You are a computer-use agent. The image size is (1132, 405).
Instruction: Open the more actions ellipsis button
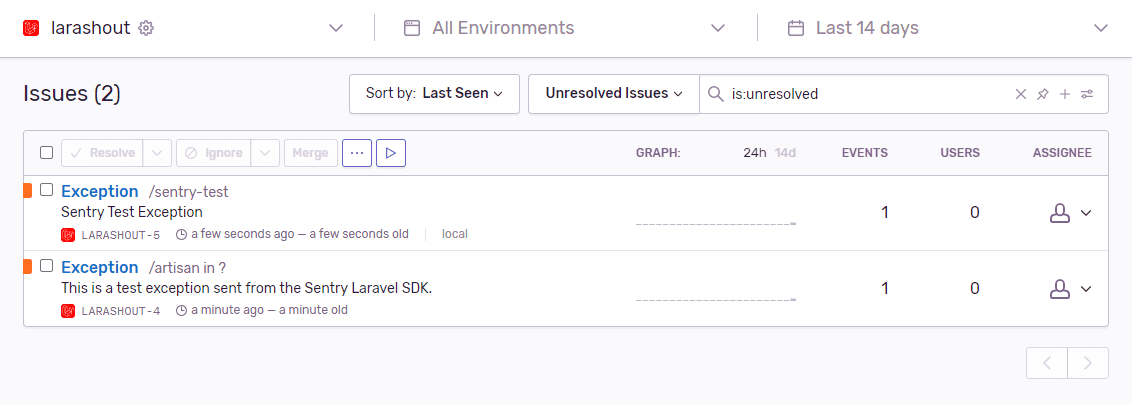tap(357, 153)
